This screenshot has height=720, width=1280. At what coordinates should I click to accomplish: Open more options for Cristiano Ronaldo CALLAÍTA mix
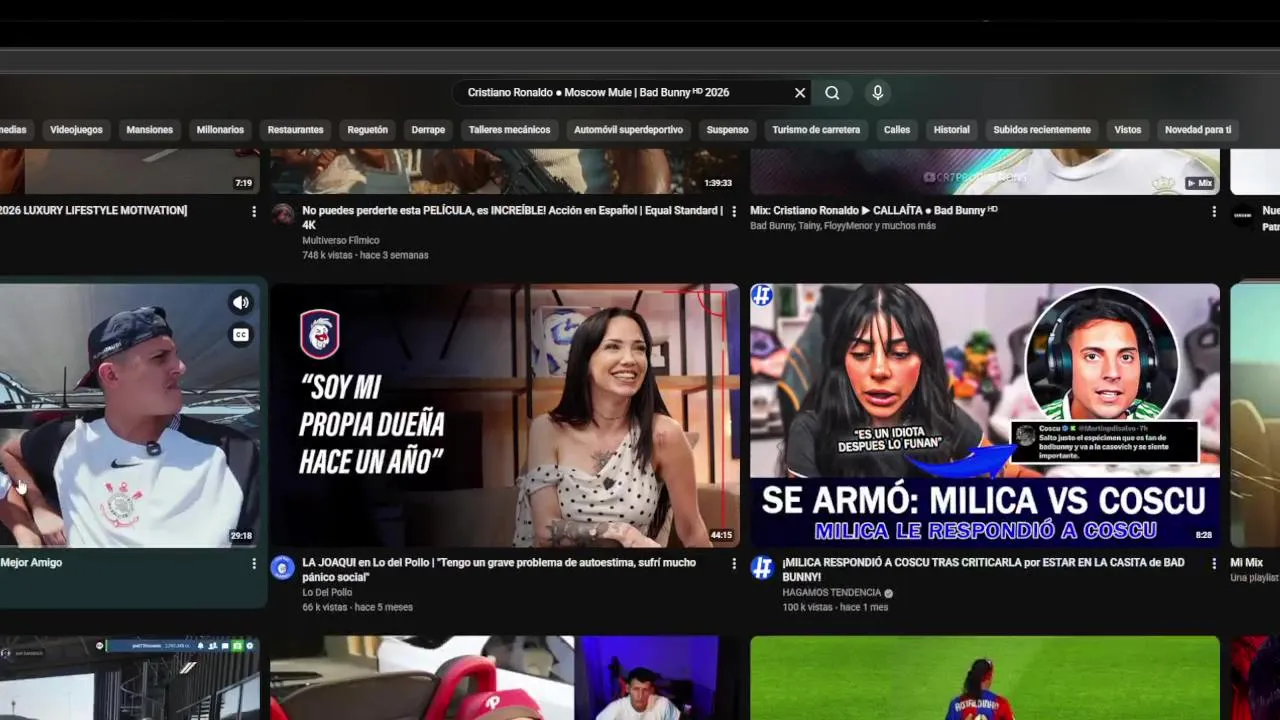pos(1214,212)
